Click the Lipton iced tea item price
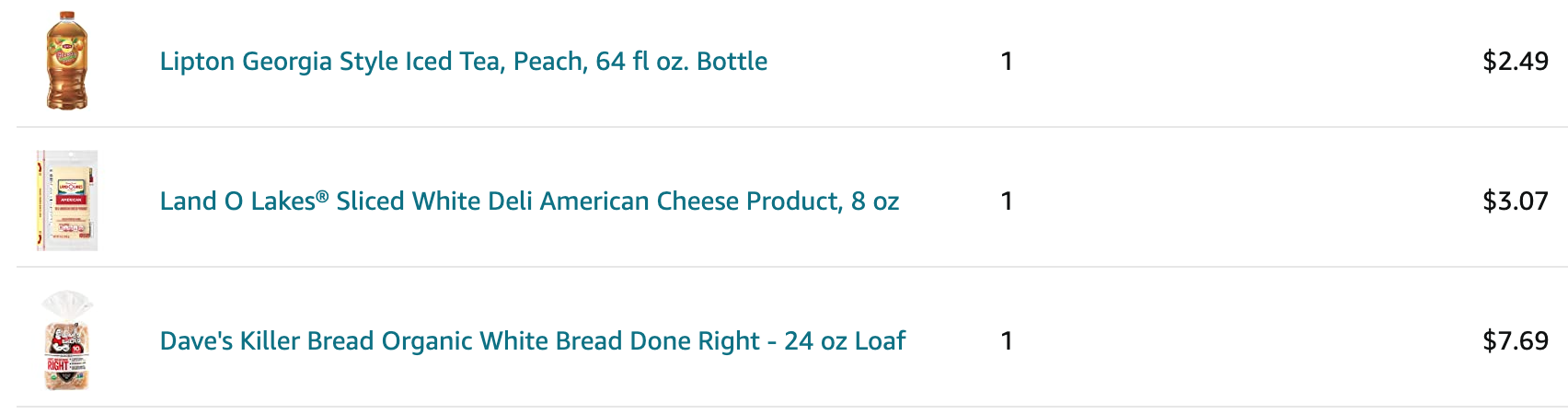Viewport: 1568px width, 414px height. [x=1515, y=61]
